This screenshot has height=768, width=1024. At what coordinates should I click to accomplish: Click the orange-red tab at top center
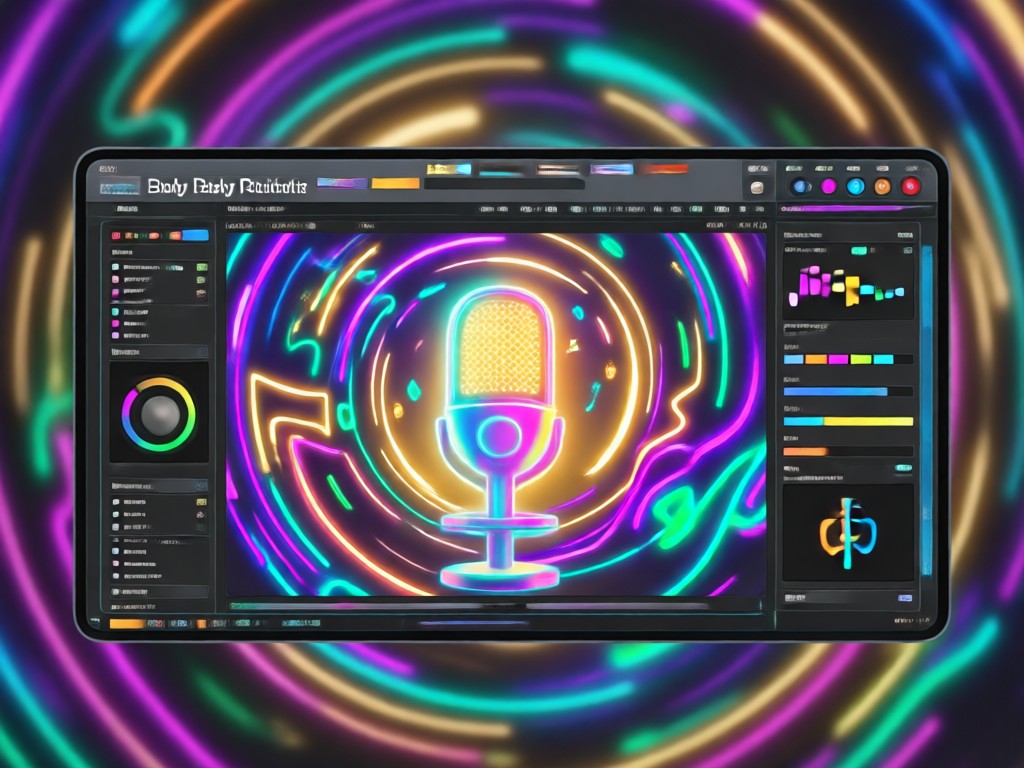(664, 169)
